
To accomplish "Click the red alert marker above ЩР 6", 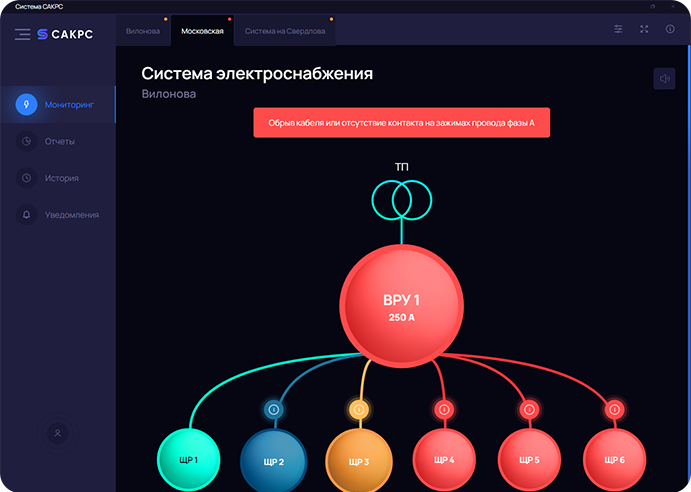I will tap(614, 409).
